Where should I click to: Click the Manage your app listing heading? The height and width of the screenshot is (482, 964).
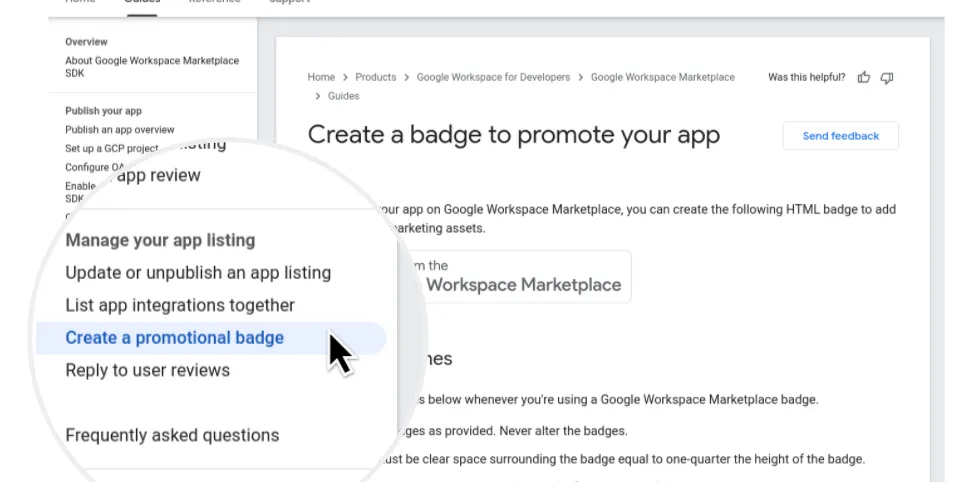(x=160, y=240)
